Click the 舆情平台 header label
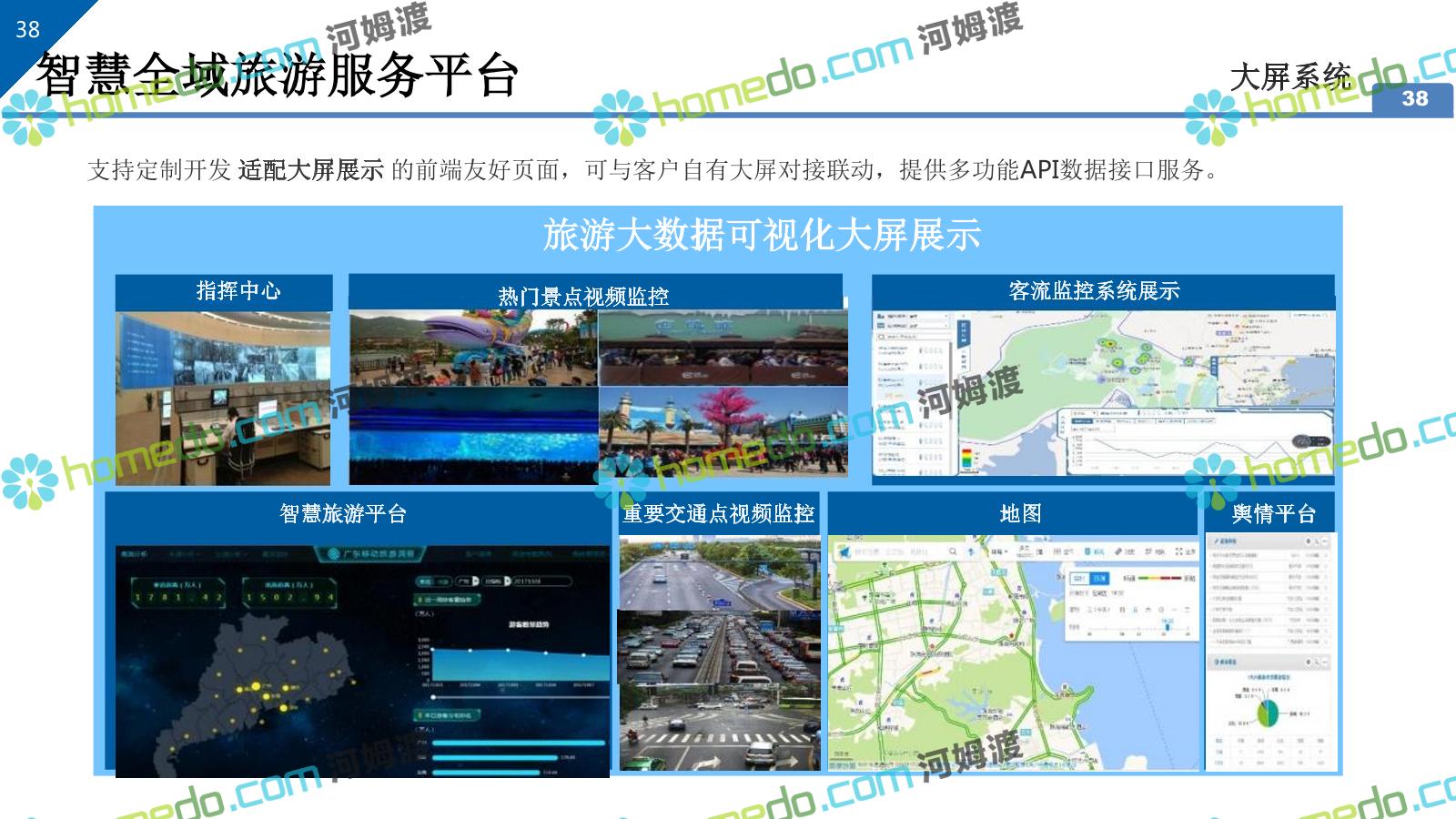The image size is (1456, 819). 1273,514
